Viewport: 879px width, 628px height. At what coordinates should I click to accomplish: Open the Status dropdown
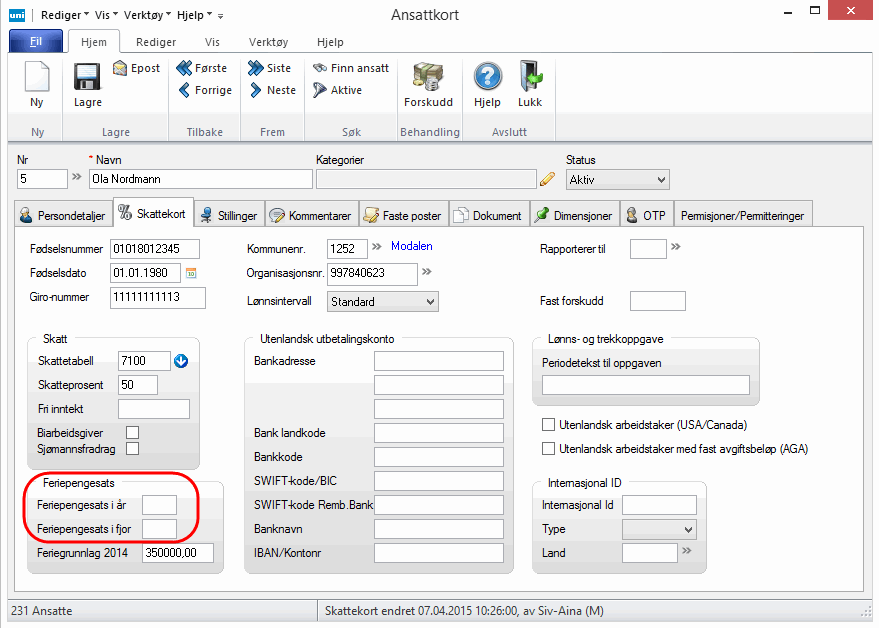tap(617, 179)
